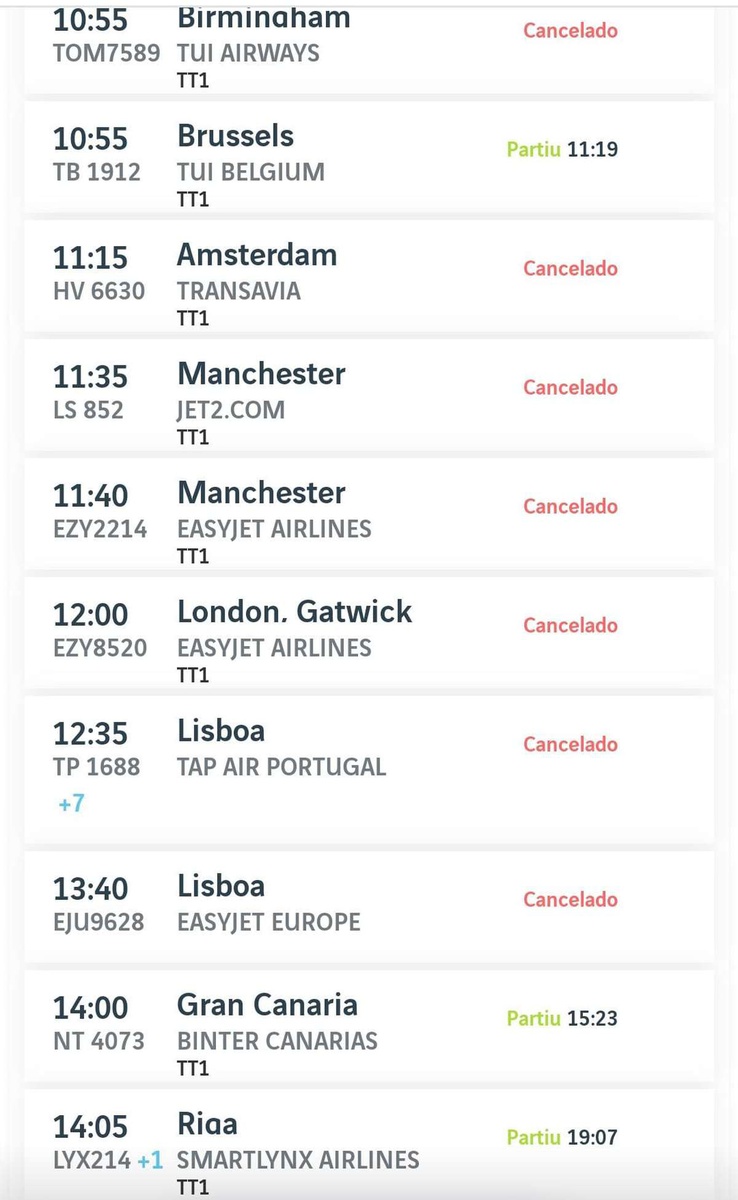Image resolution: width=738 pixels, height=1200 pixels.
Task: Click the Partiu 11:19 status
Action: point(562,150)
